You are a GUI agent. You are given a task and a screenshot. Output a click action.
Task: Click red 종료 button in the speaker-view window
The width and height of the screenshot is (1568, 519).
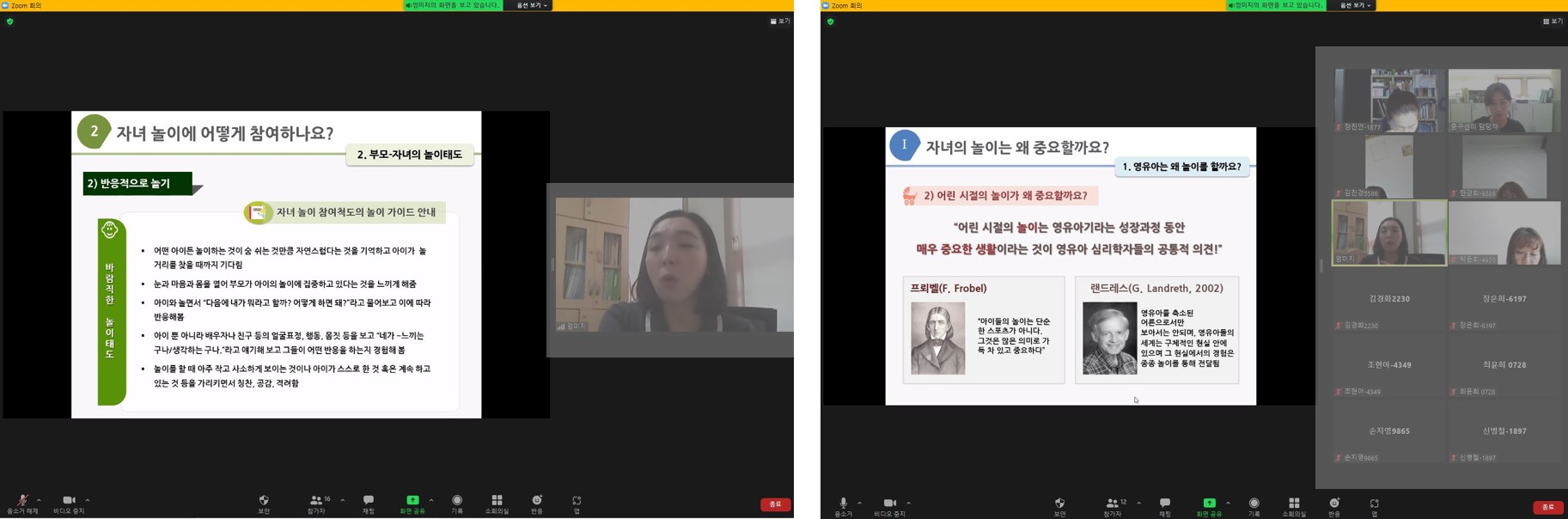(x=775, y=504)
